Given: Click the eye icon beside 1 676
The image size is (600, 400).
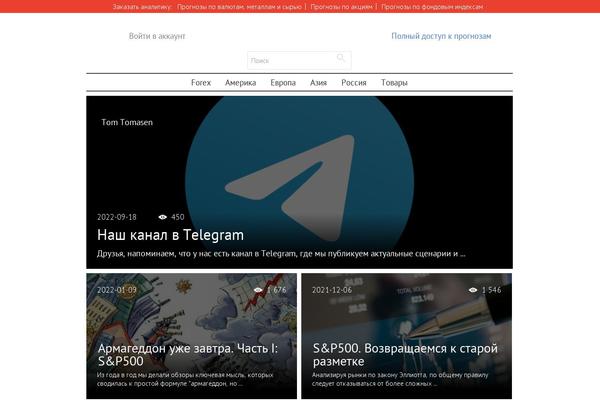Looking at the screenshot, I should (258, 290).
